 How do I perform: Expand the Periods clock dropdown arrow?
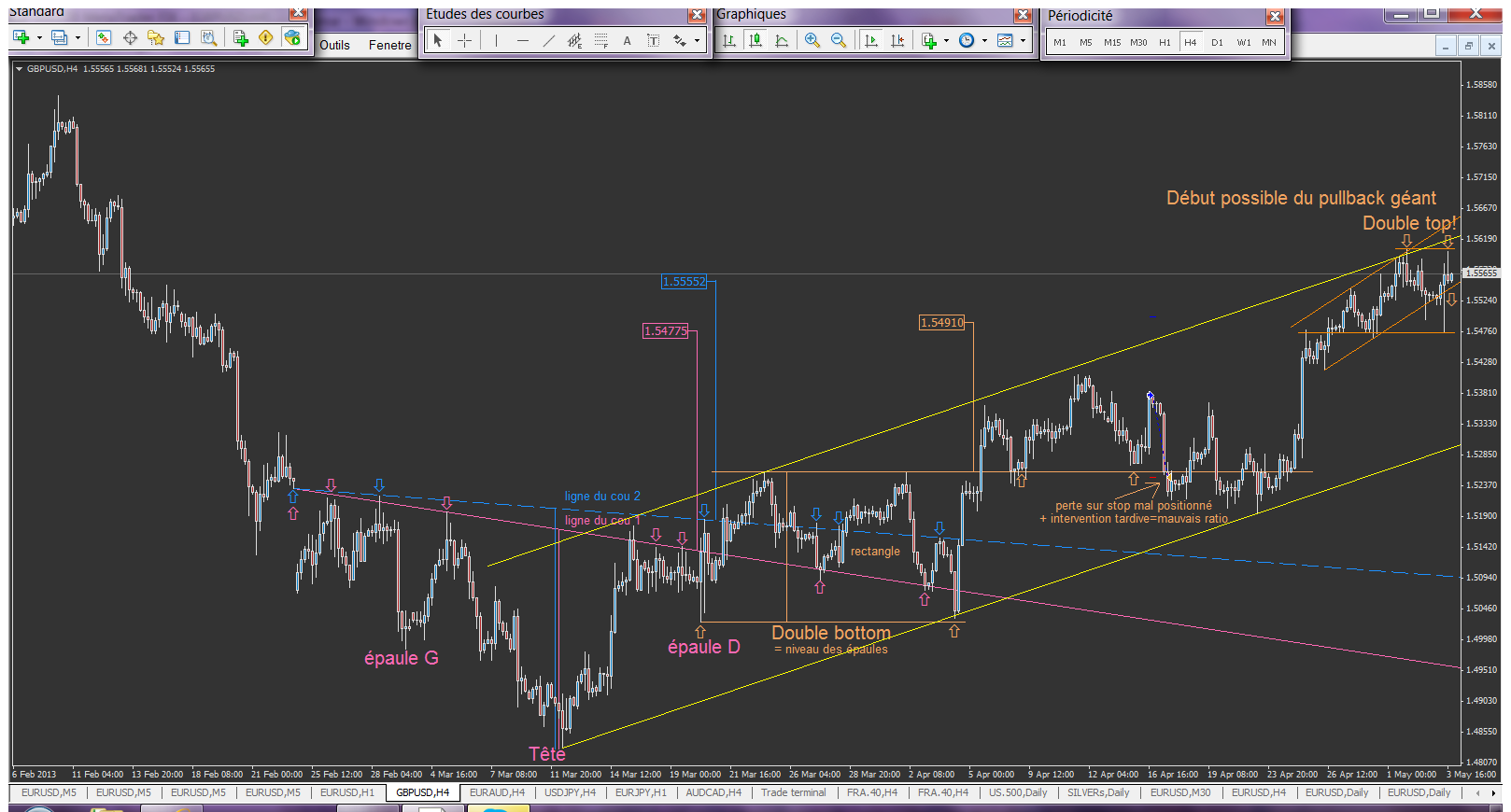984,40
